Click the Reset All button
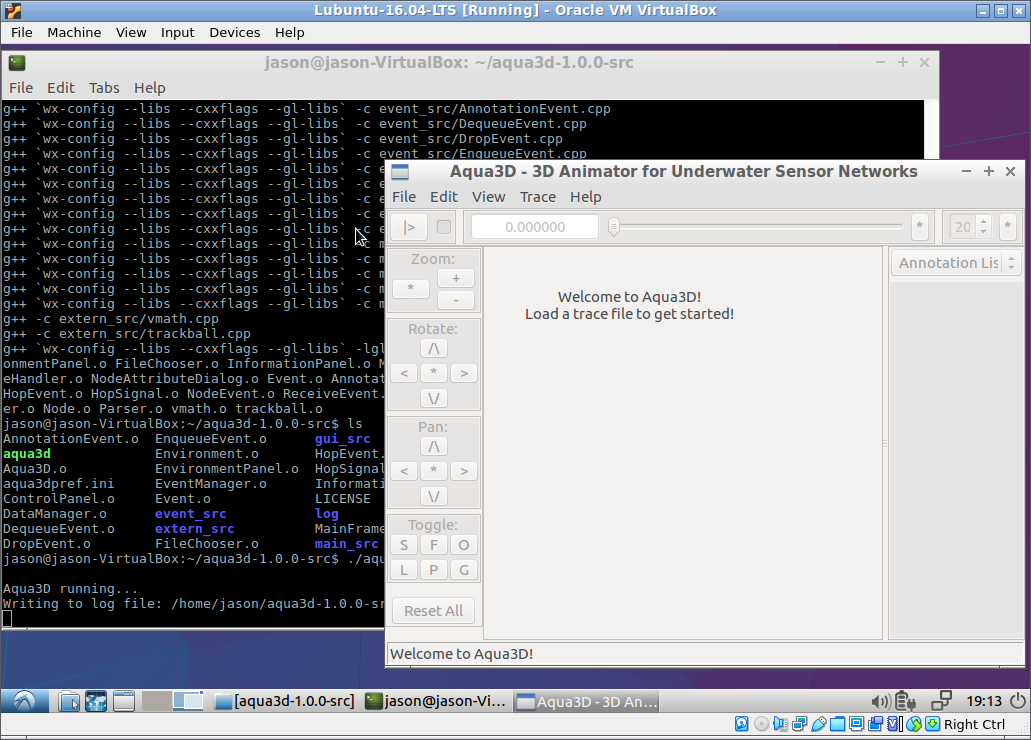This screenshot has height=740, width=1031. pos(433,611)
